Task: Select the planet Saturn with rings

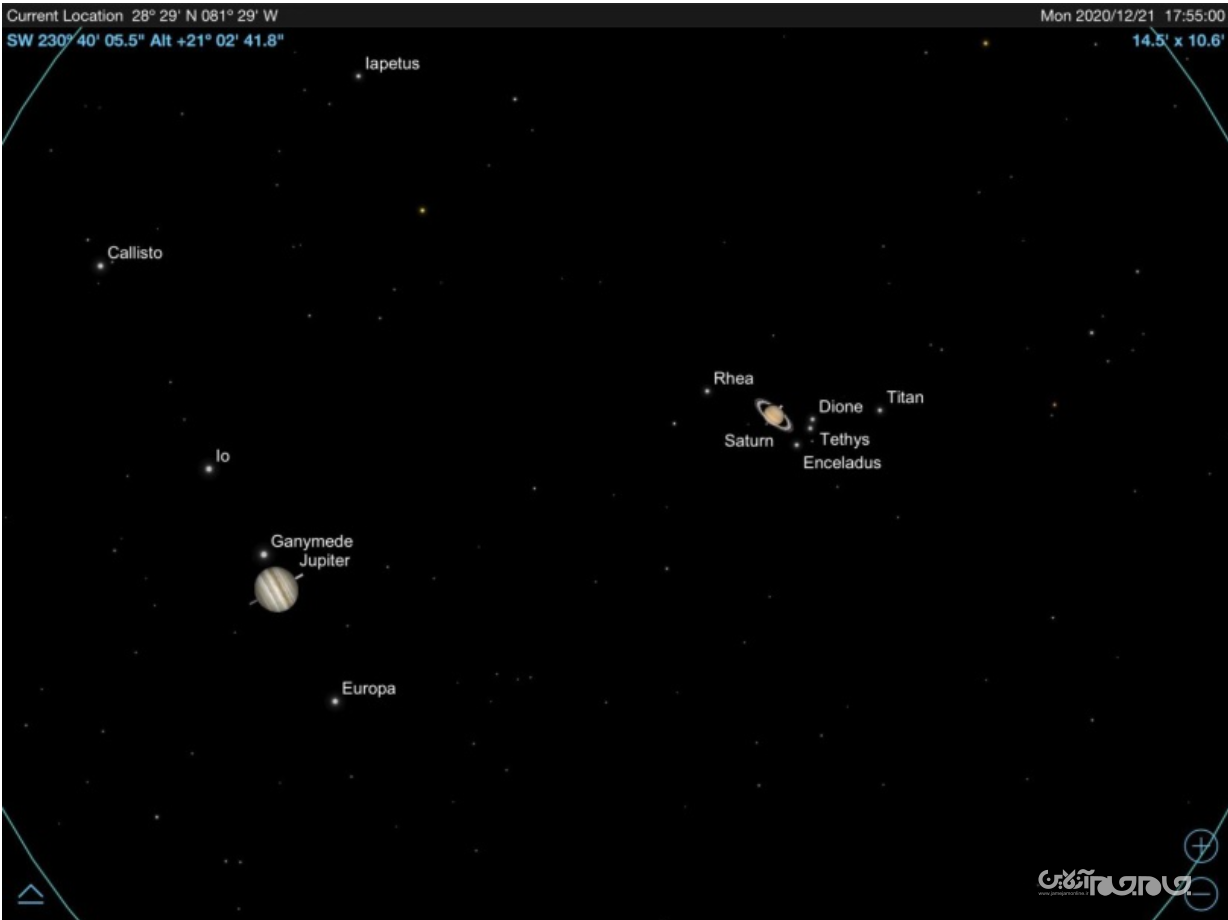Action: [x=773, y=414]
